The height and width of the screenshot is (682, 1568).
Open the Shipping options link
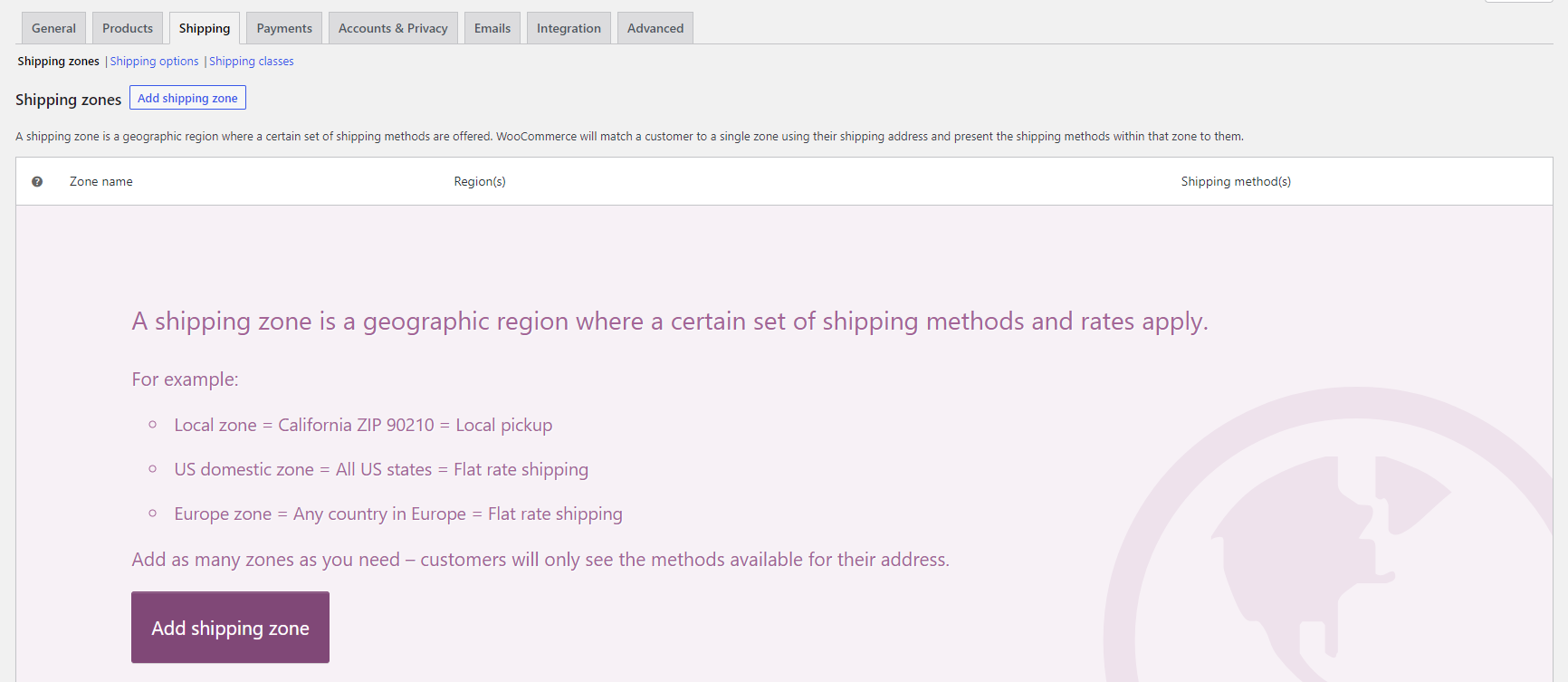[x=155, y=62]
